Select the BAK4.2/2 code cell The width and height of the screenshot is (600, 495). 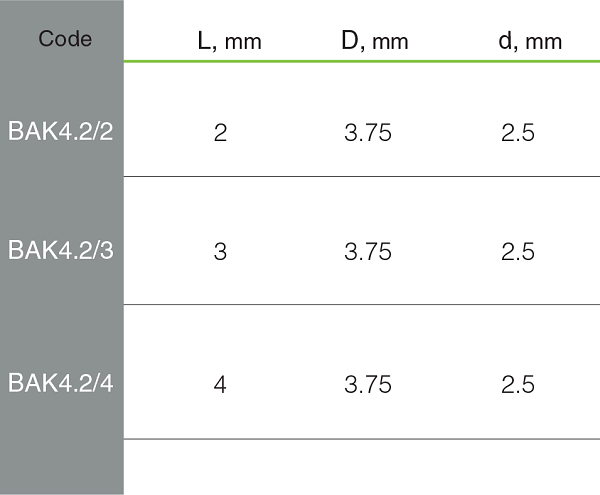coord(61,131)
